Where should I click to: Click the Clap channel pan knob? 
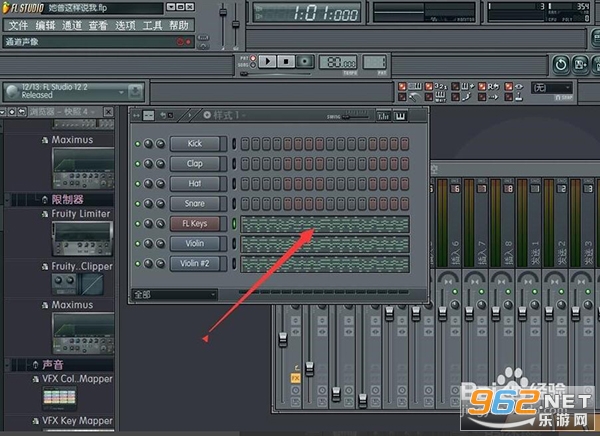tap(148, 164)
